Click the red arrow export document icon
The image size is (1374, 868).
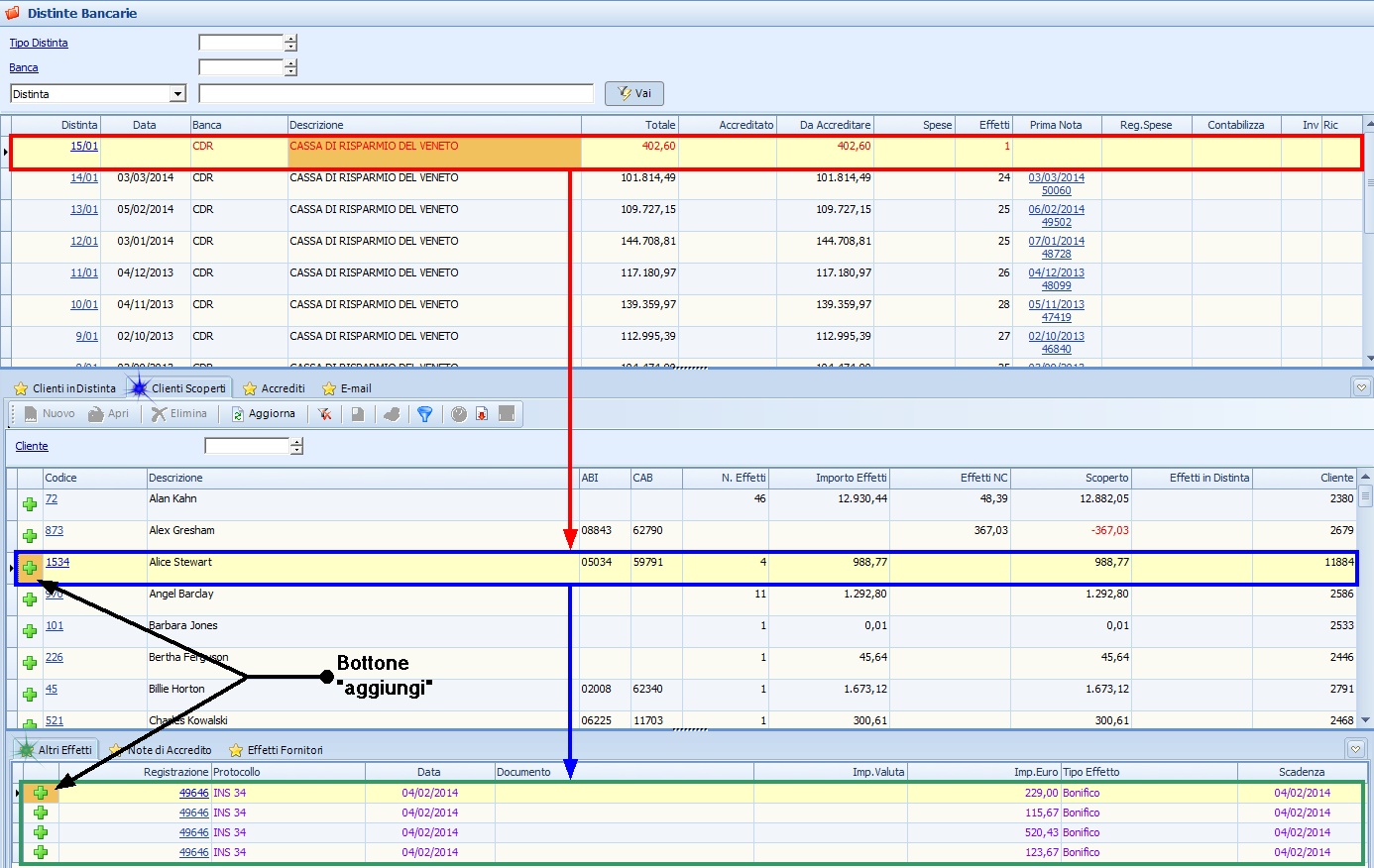[482, 414]
